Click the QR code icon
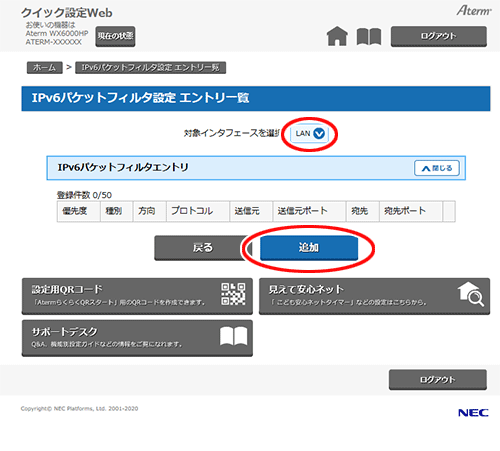The image size is (500, 451). [233, 294]
